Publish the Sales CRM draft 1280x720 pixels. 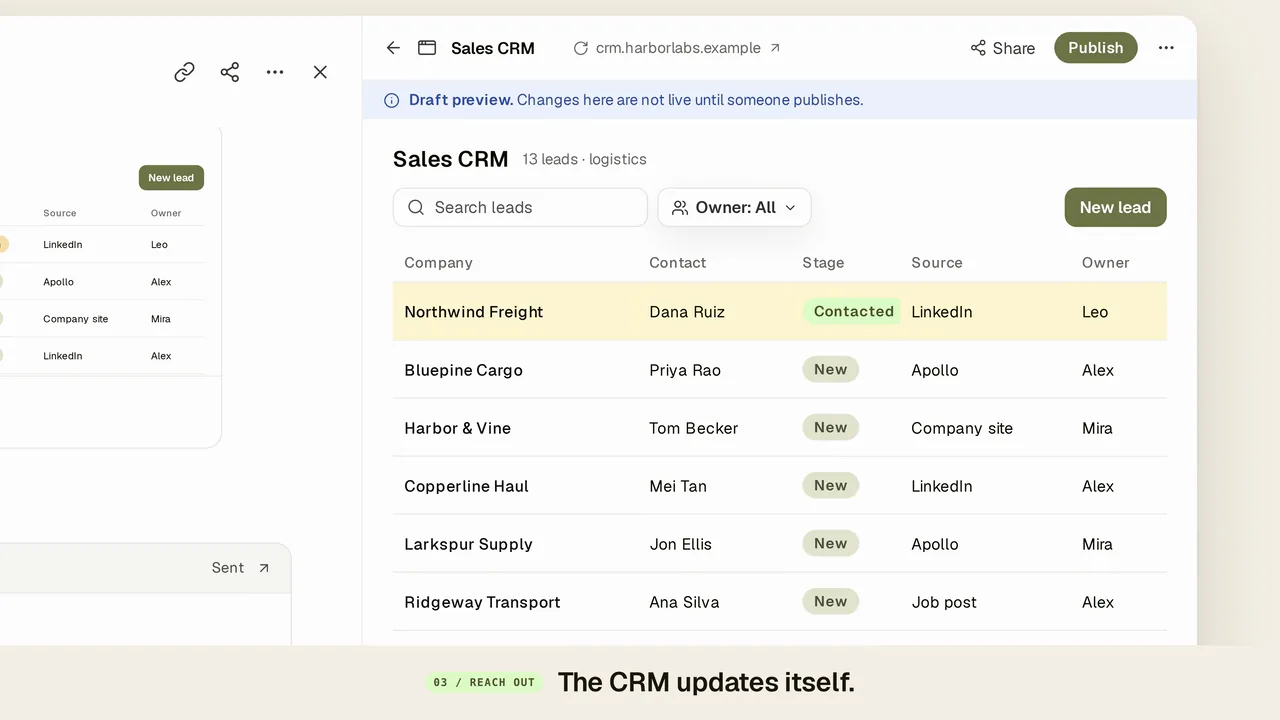(1095, 48)
